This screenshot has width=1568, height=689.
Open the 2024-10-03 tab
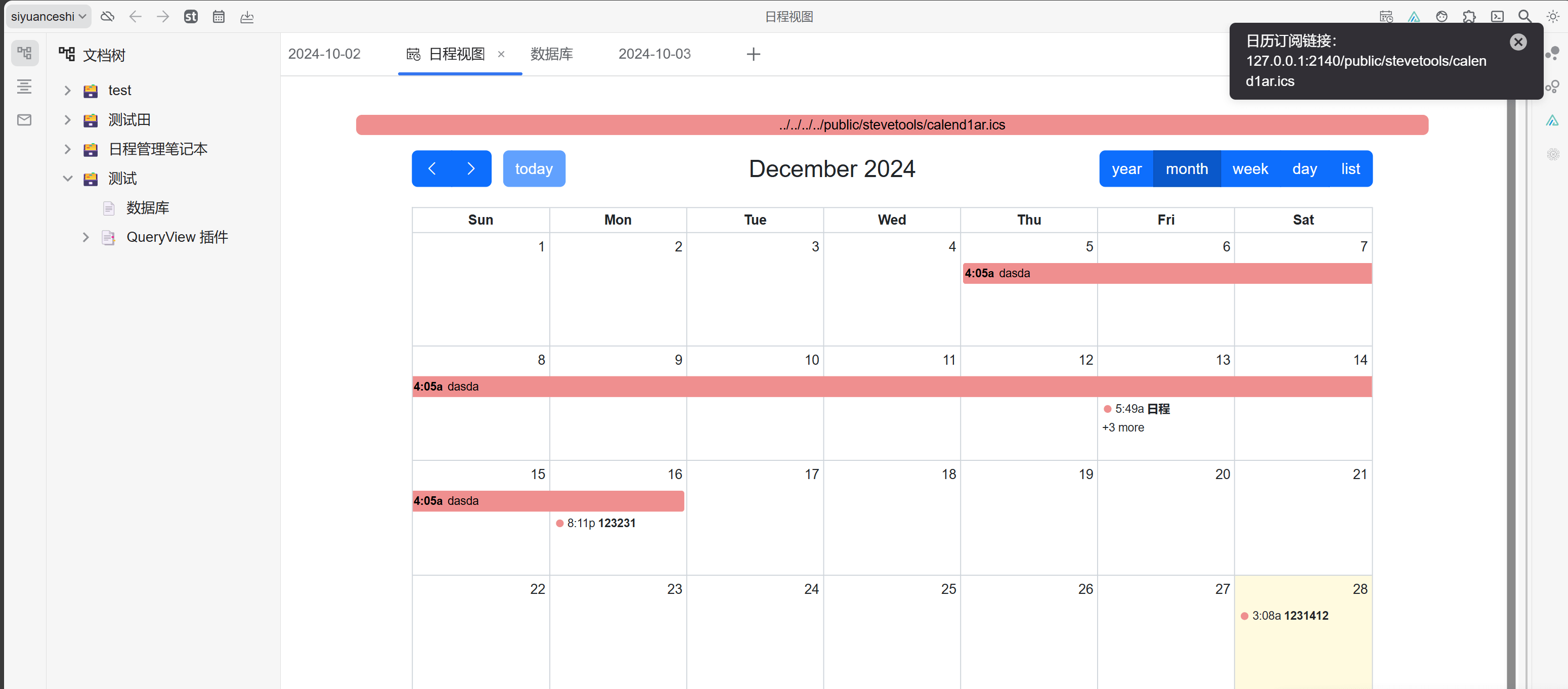(655, 54)
